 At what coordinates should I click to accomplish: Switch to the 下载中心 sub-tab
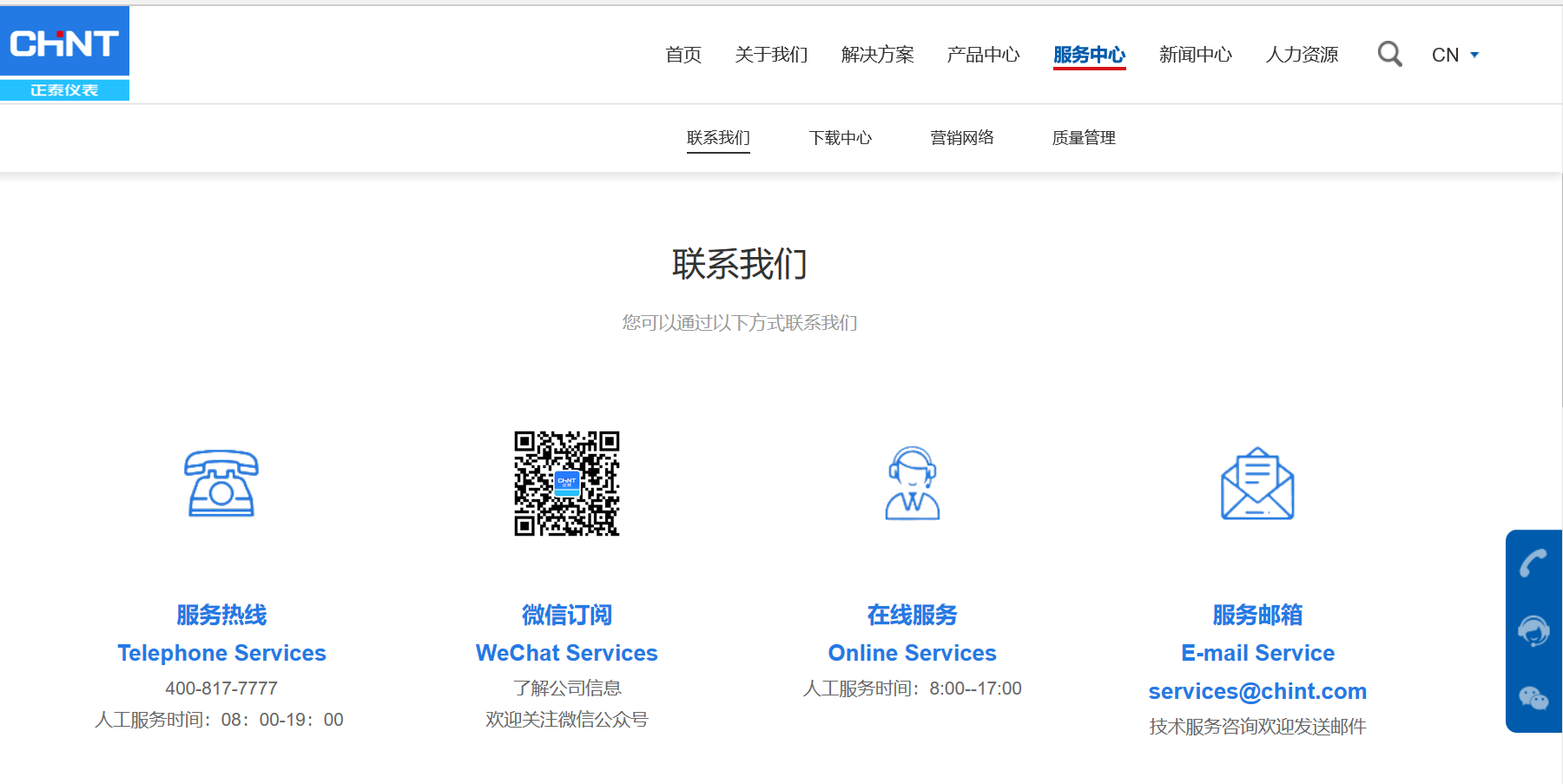pyautogui.click(x=840, y=138)
